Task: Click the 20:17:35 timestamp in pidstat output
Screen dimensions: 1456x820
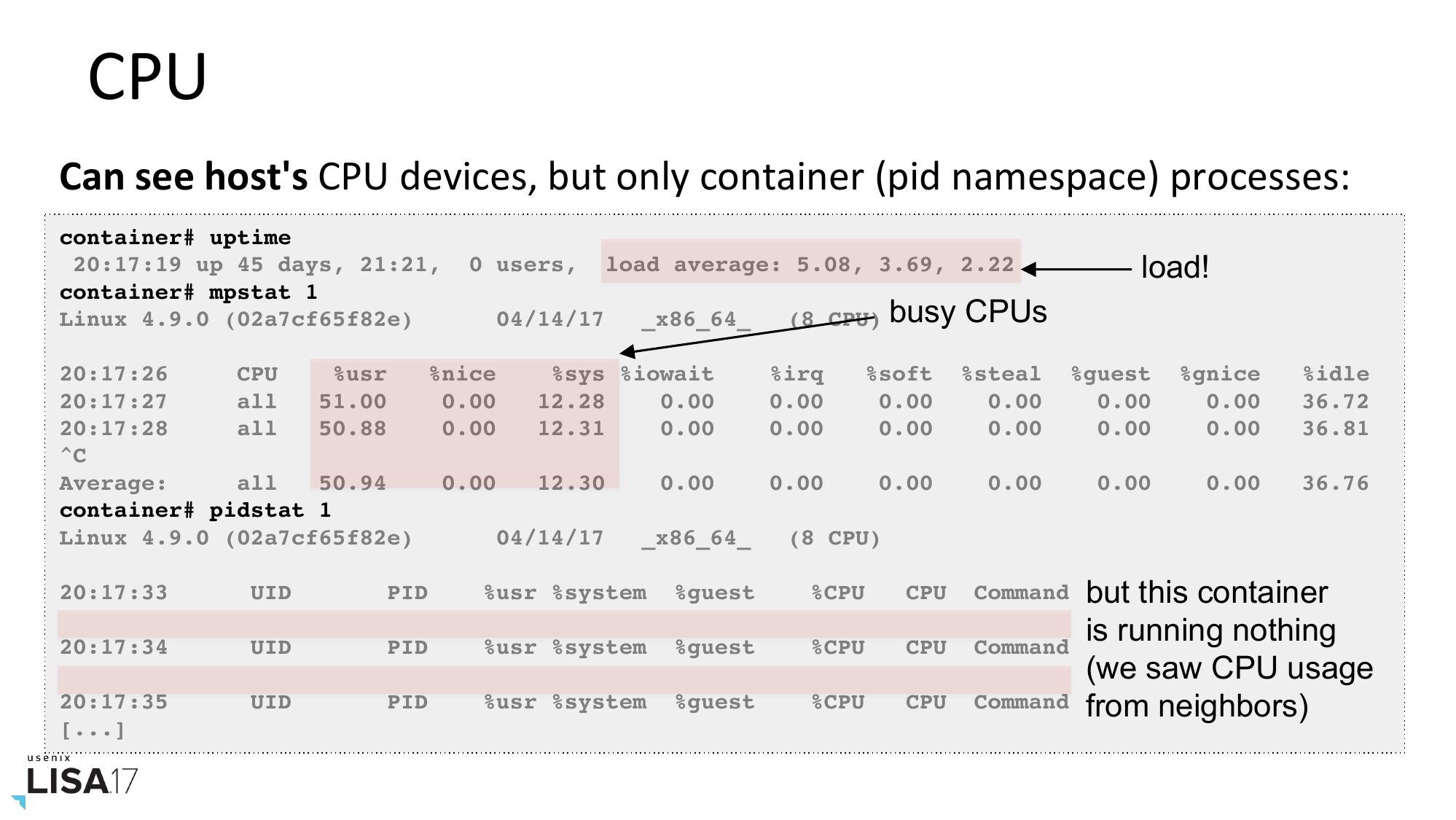Action: pos(114,702)
